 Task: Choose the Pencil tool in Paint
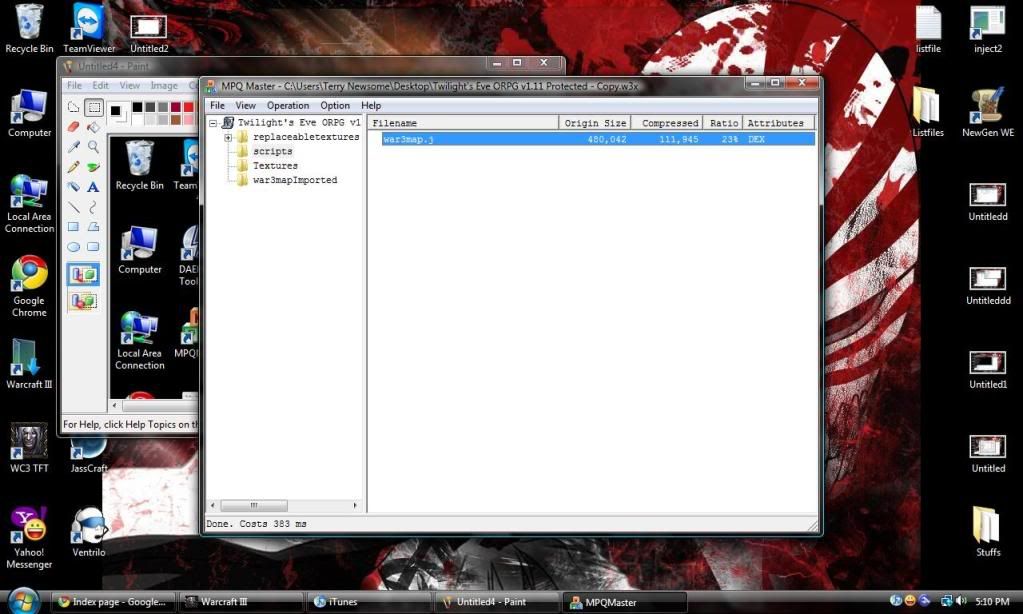(74, 167)
